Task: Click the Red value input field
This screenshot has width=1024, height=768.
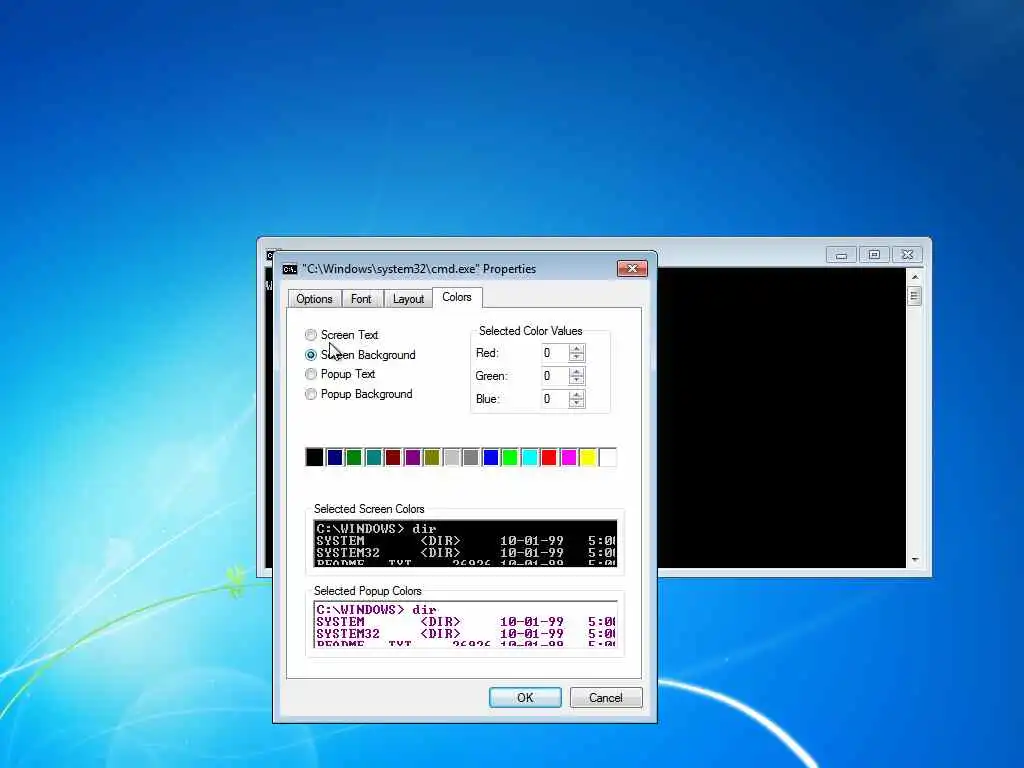Action: (555, 353)
